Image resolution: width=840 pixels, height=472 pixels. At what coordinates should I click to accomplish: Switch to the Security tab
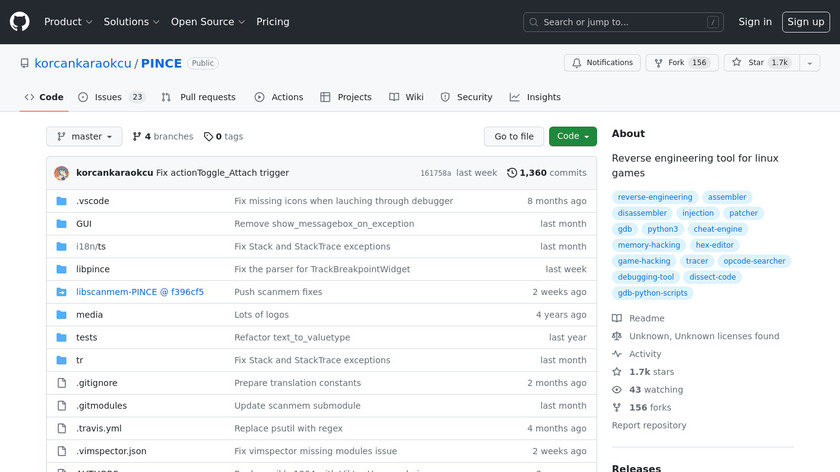click(466, 97)
